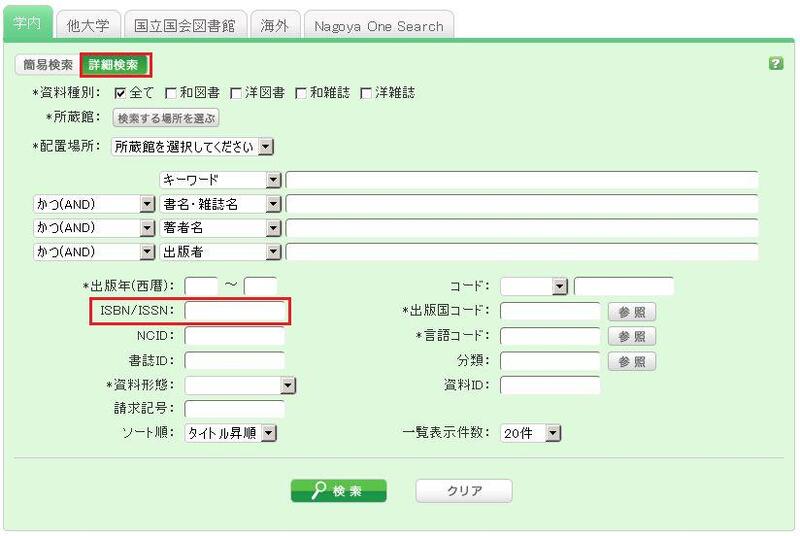Viewport: 800px width, 536px height.
Task: Switch to the 他大学 tab
Action: (x=88, y=25)
